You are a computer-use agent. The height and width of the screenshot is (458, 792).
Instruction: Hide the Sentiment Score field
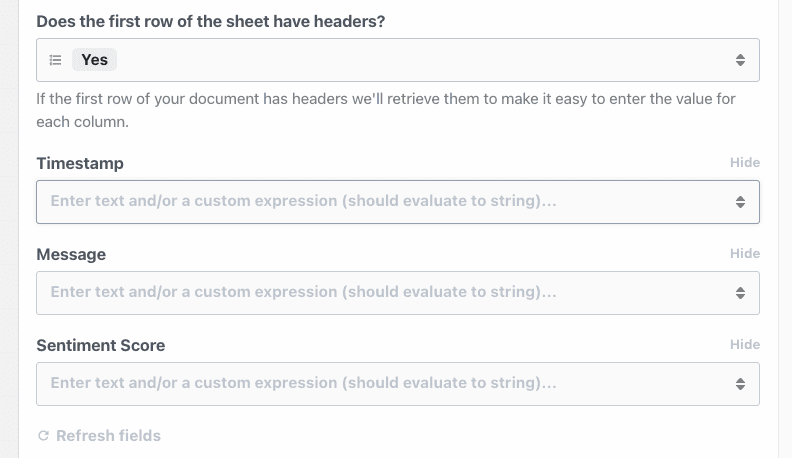coord(745,345)
